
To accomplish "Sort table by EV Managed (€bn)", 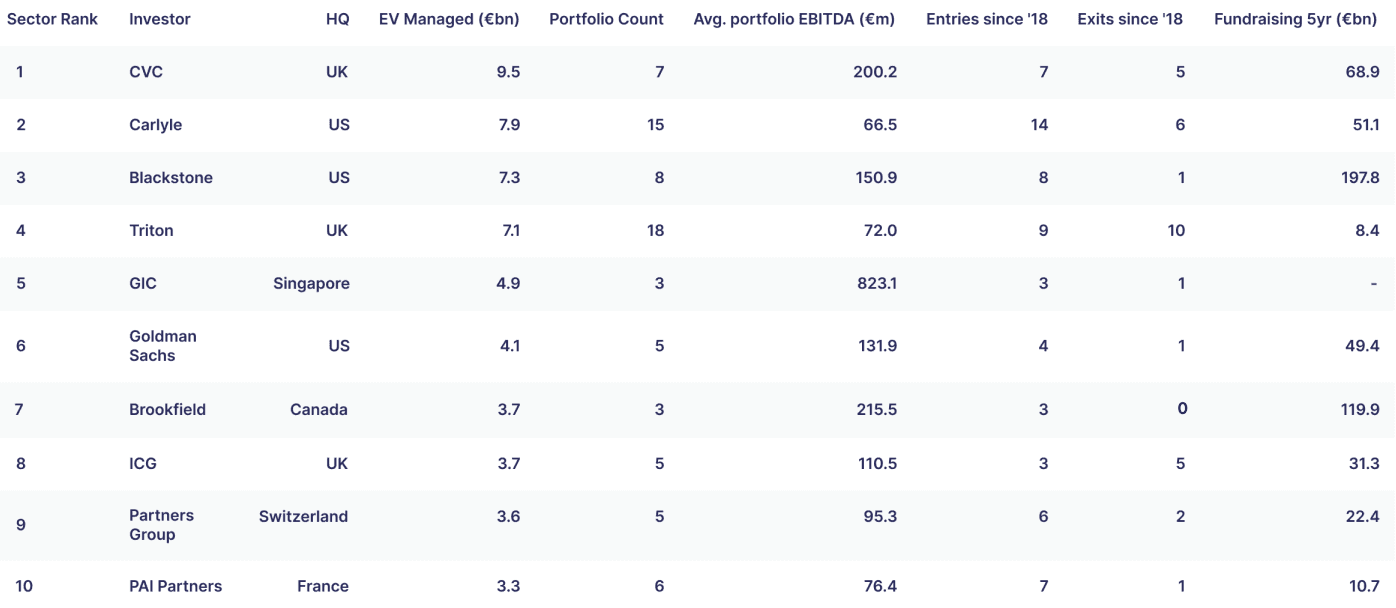I will tap(449, 19).
